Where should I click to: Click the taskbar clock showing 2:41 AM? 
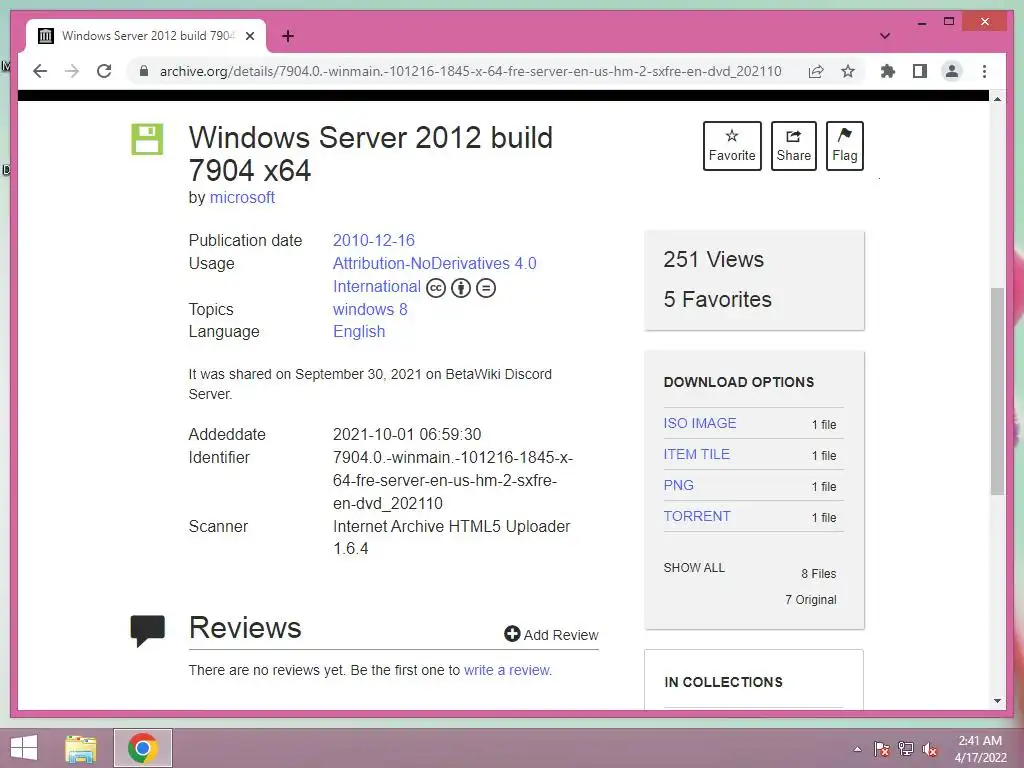point(980,749)
